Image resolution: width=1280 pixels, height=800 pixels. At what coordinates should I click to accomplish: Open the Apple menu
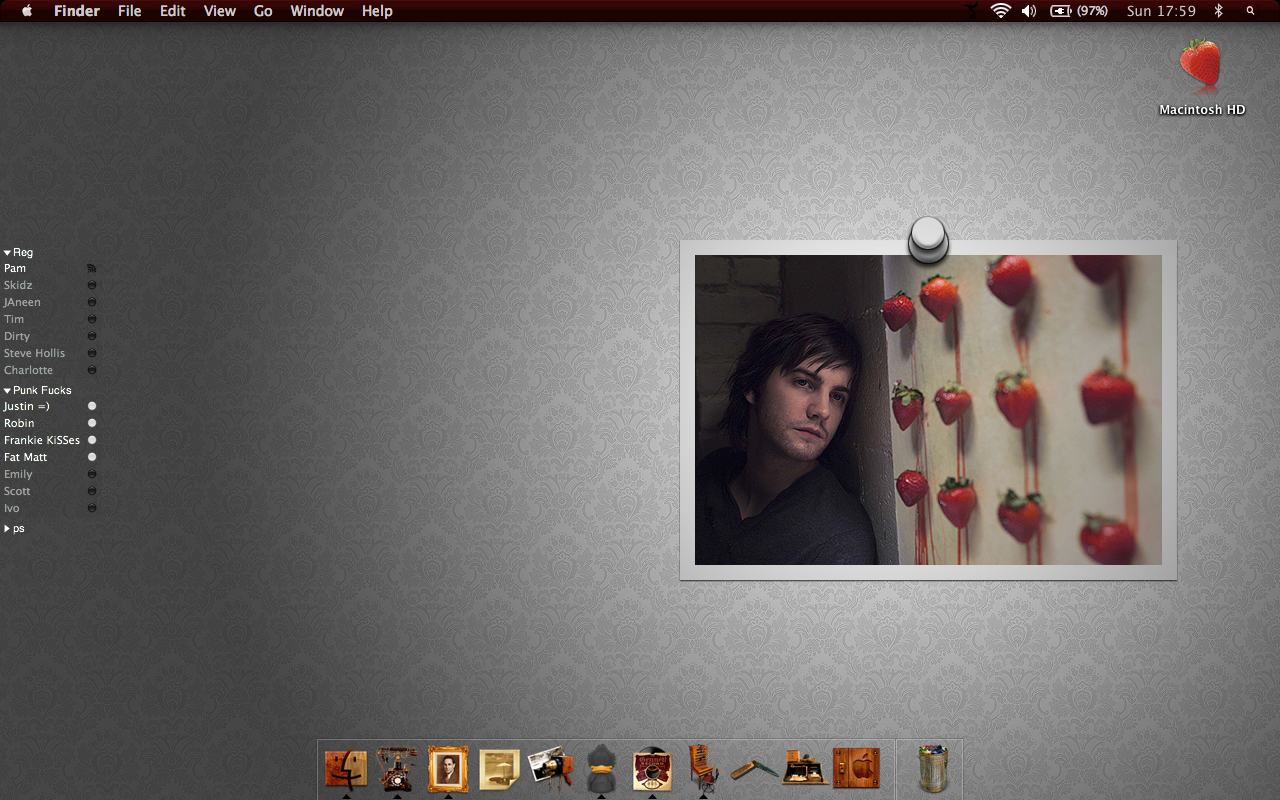click(27, 11)
